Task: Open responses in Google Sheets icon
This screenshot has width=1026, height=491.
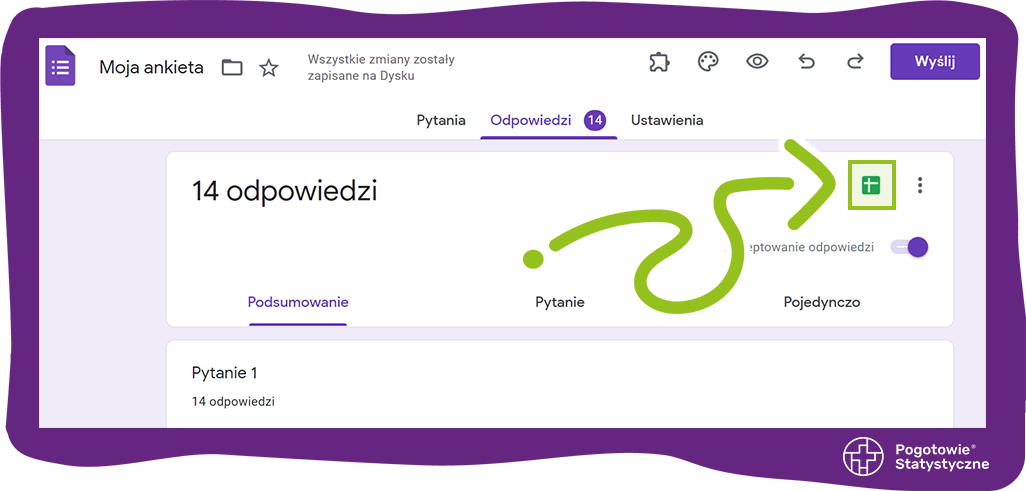Action: pyautogui.click(x=871, y=185)
